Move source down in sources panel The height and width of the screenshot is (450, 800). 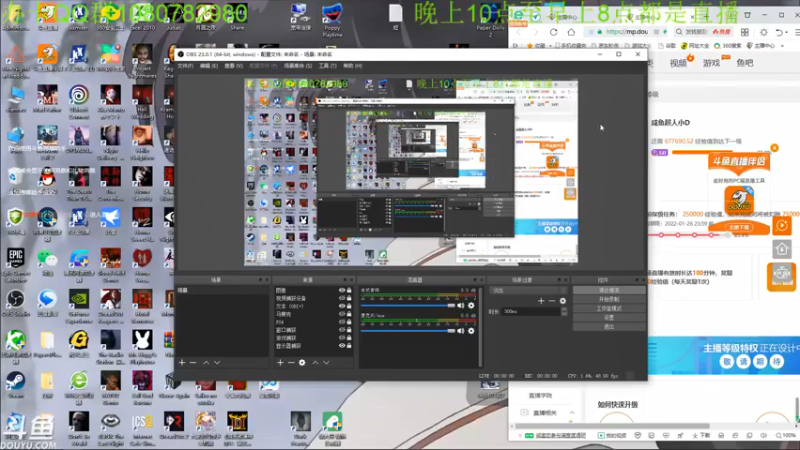[327, 362]
